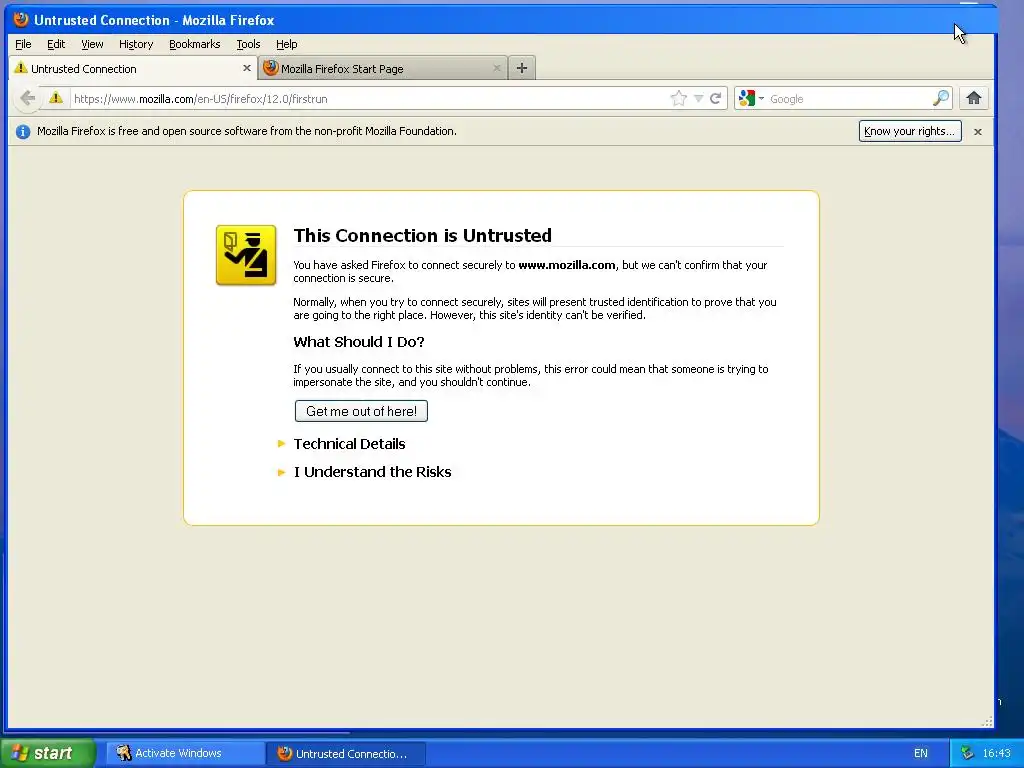
Task: Open the File menu
Action: (x=23, y=44)
